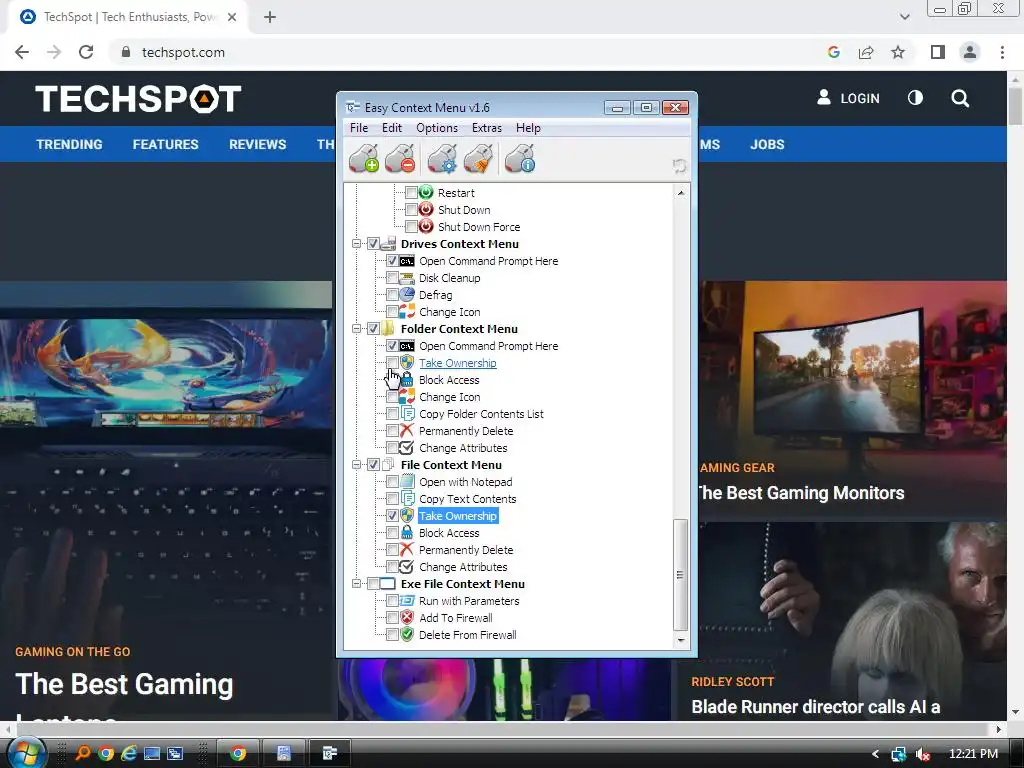The width and height of the screenshot is (1024, 768).
Task: Open the TechSpot REVIEWS nav tab
Action: 257,144
